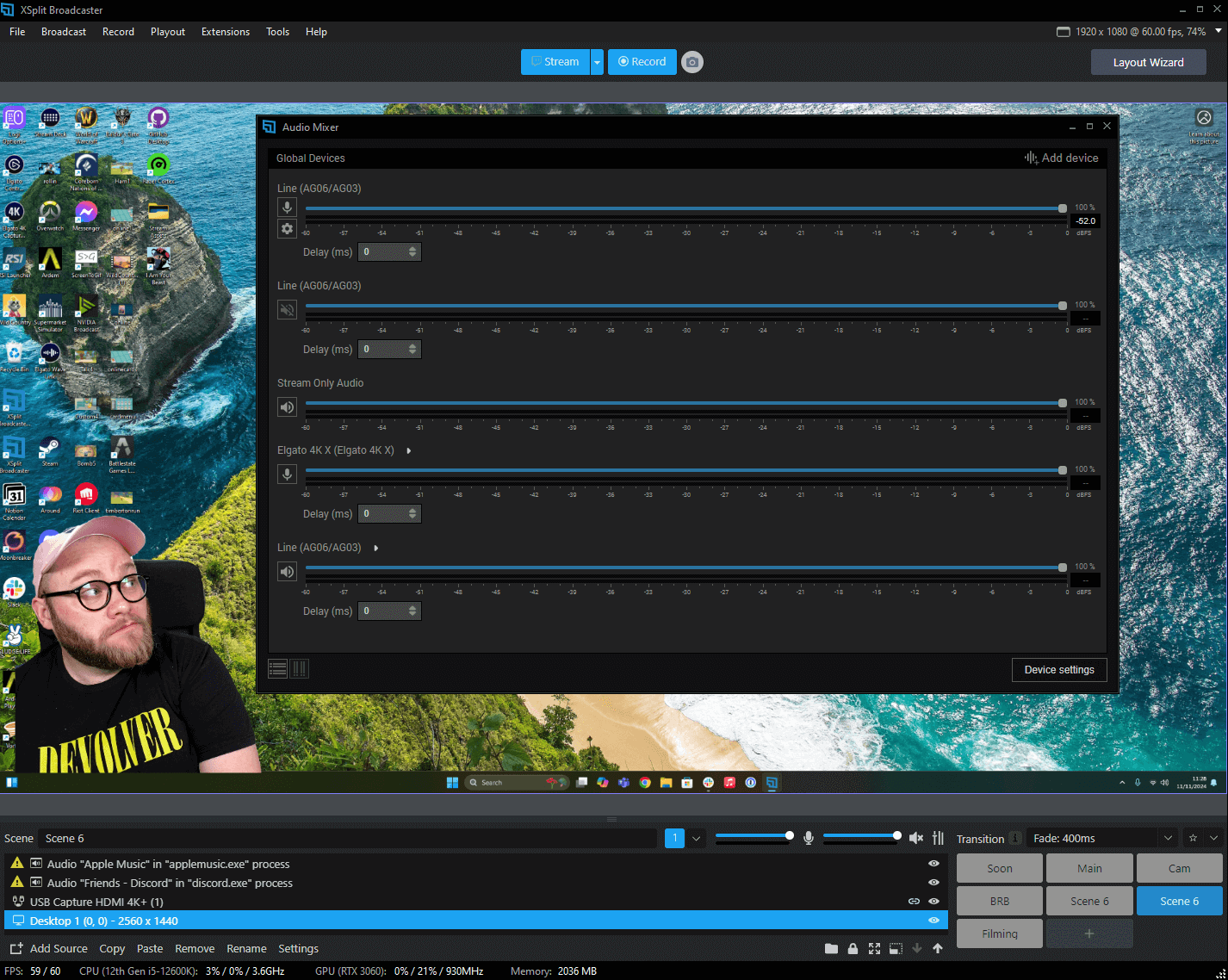Unmute the crossed-out speaker on the second Line (AG06/AG03) device
The width and height of the screenshot is (1228, 980).
click(x=288, y=309)
